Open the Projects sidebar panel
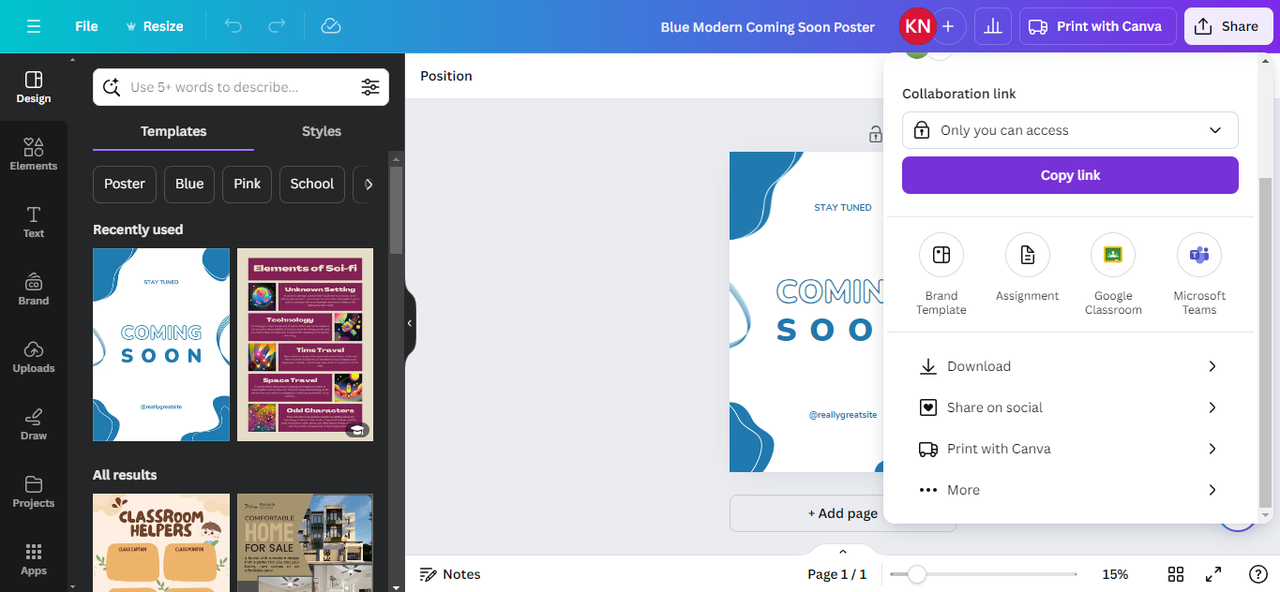The width and height of the screenshot is (1280, 592). 33,491
